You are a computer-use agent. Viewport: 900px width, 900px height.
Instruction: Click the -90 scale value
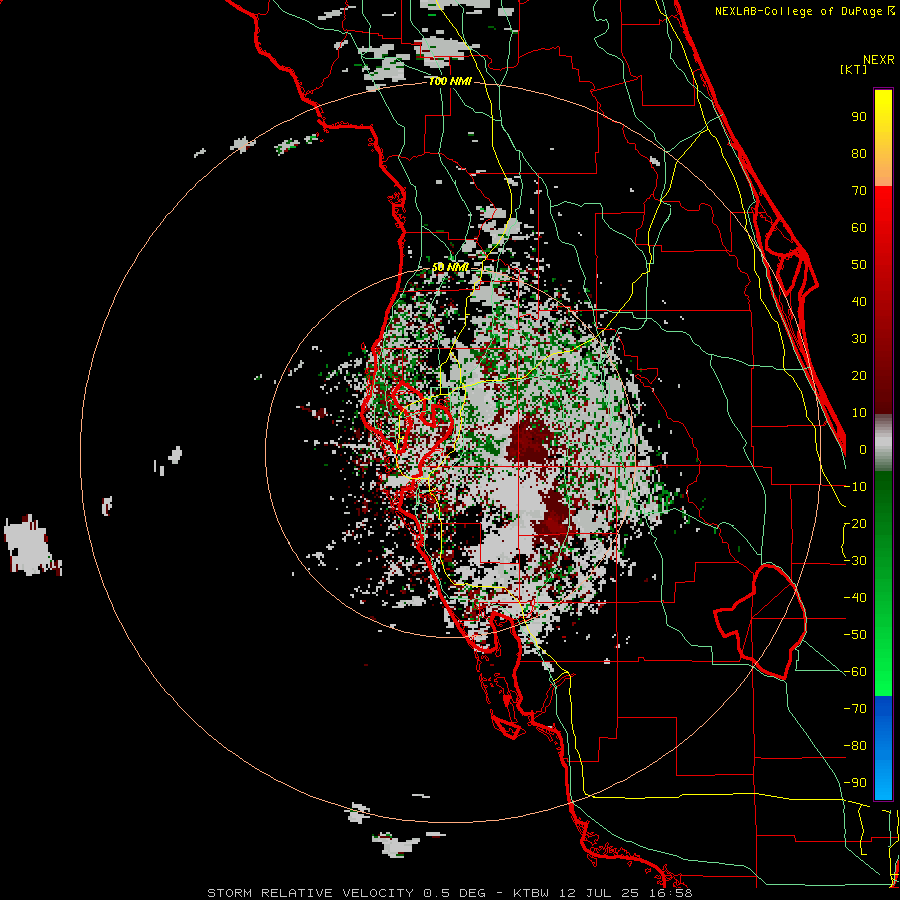tap(855, 783)
